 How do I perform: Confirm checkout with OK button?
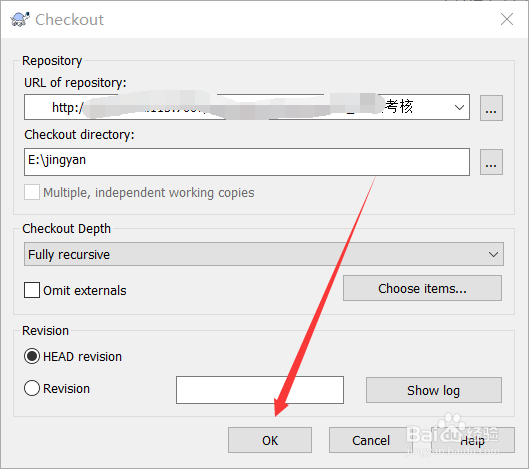point(270,440)
